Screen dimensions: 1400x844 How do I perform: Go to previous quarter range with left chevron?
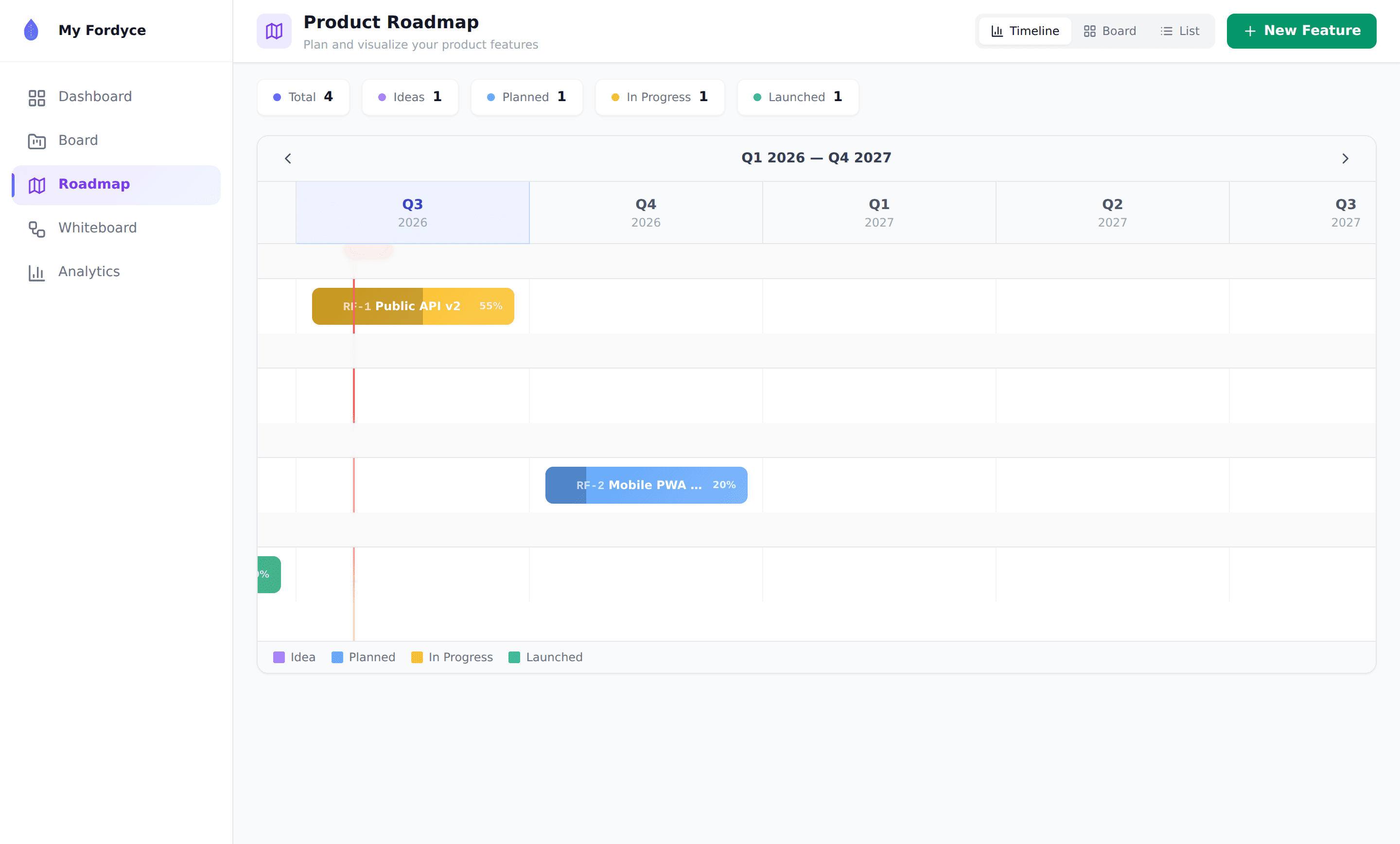click(288, 158)
